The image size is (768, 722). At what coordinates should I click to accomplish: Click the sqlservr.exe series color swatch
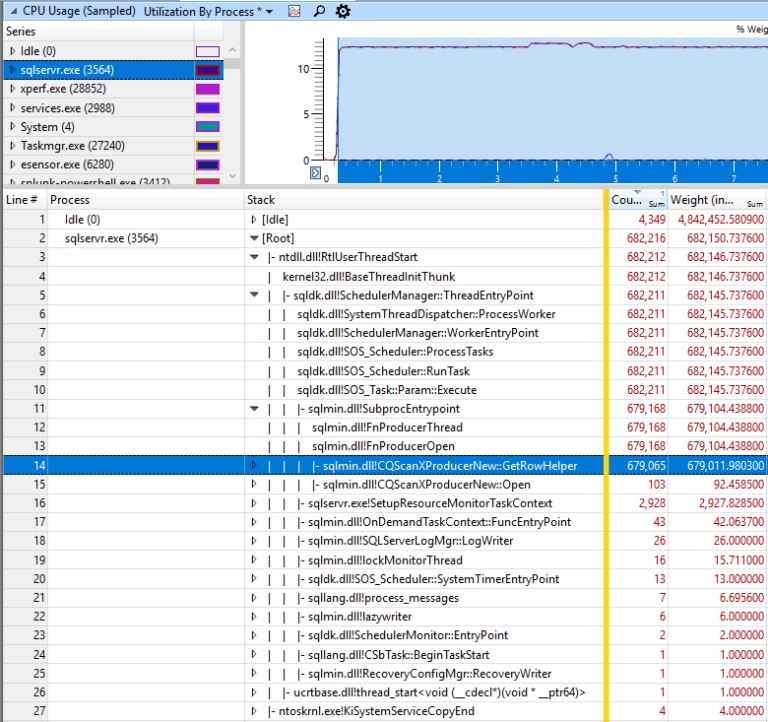pos(208,70)
